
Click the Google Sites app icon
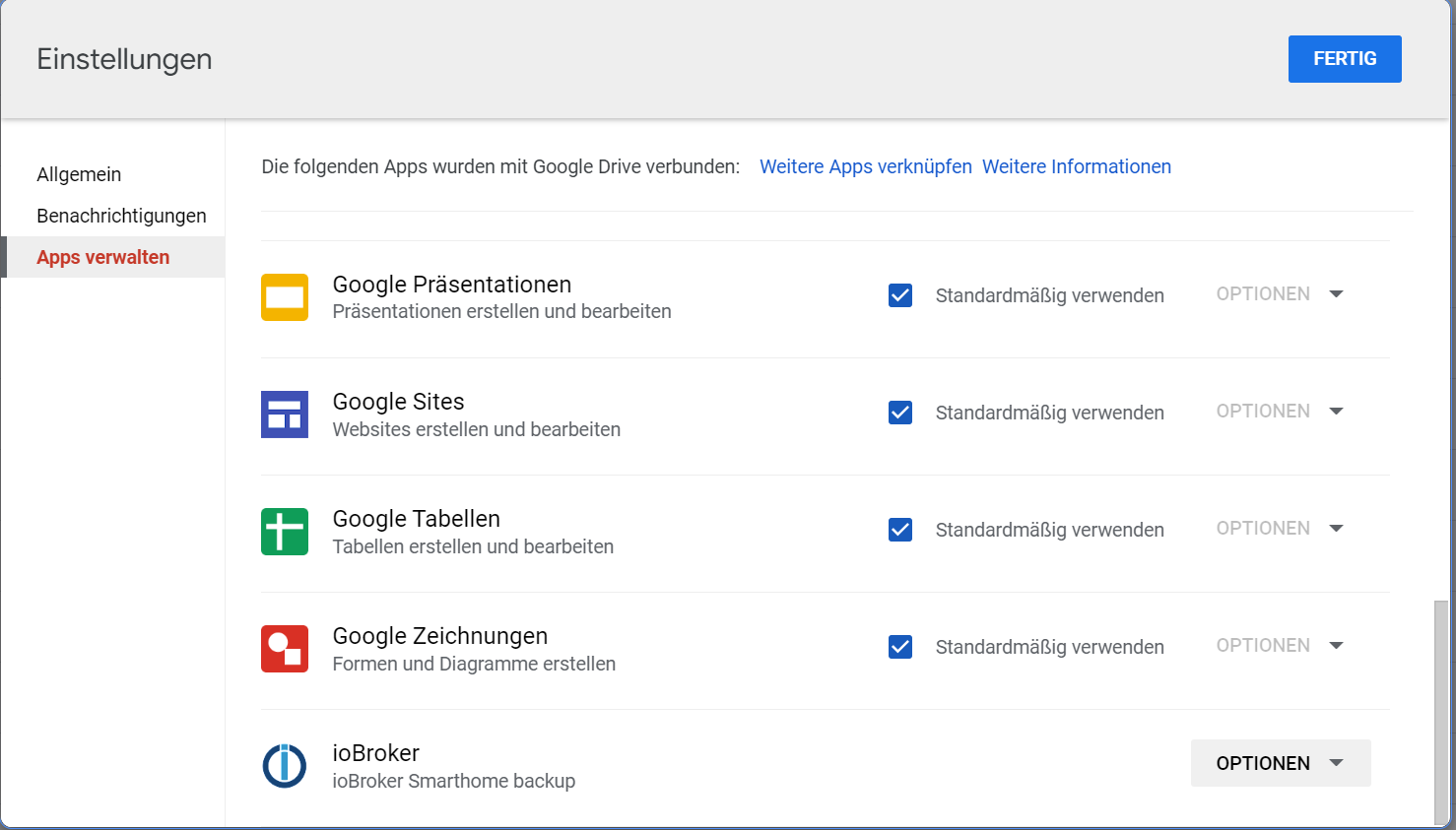(x=285, y=415)
